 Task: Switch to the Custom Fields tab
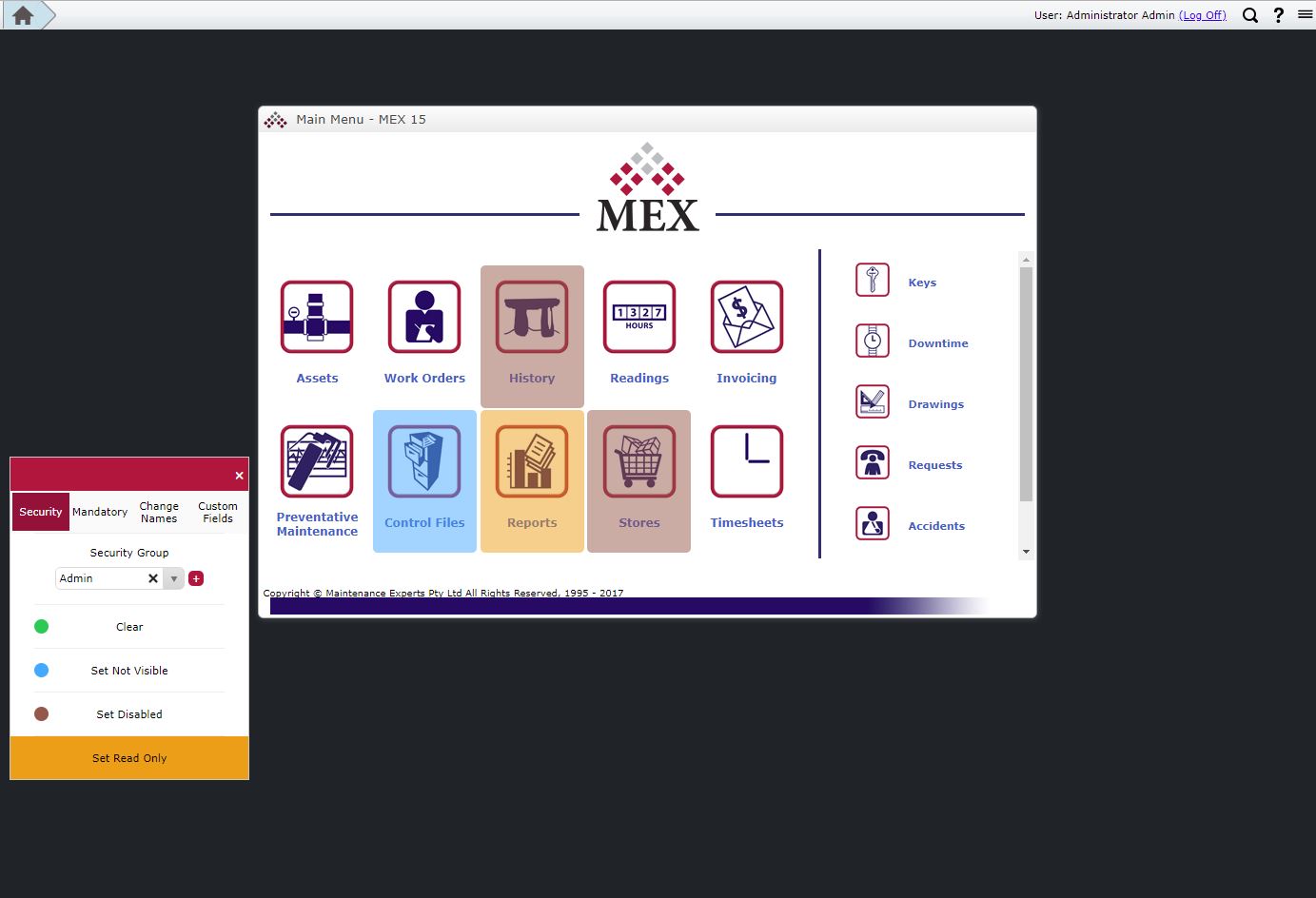[218, 512]
